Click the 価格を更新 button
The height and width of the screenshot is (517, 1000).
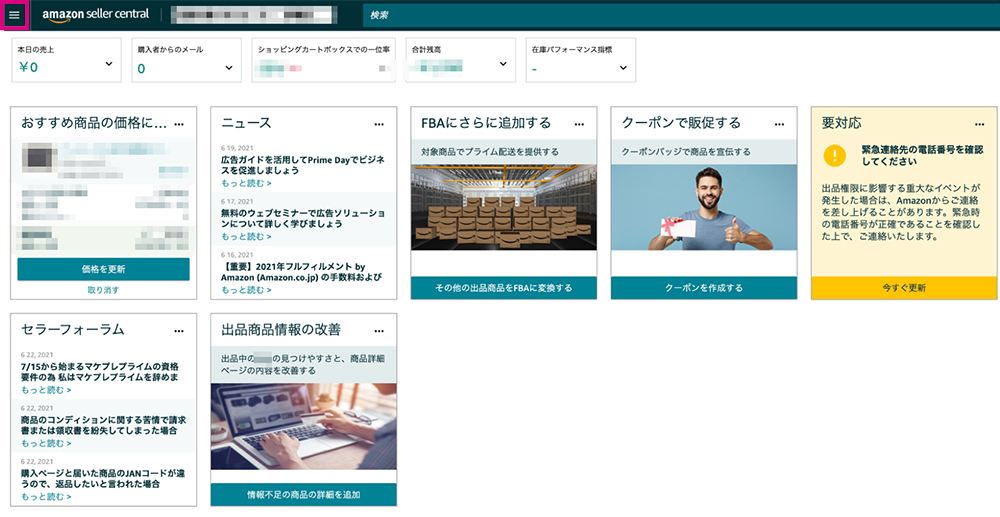pyautogui.click(x=103, y=269)
